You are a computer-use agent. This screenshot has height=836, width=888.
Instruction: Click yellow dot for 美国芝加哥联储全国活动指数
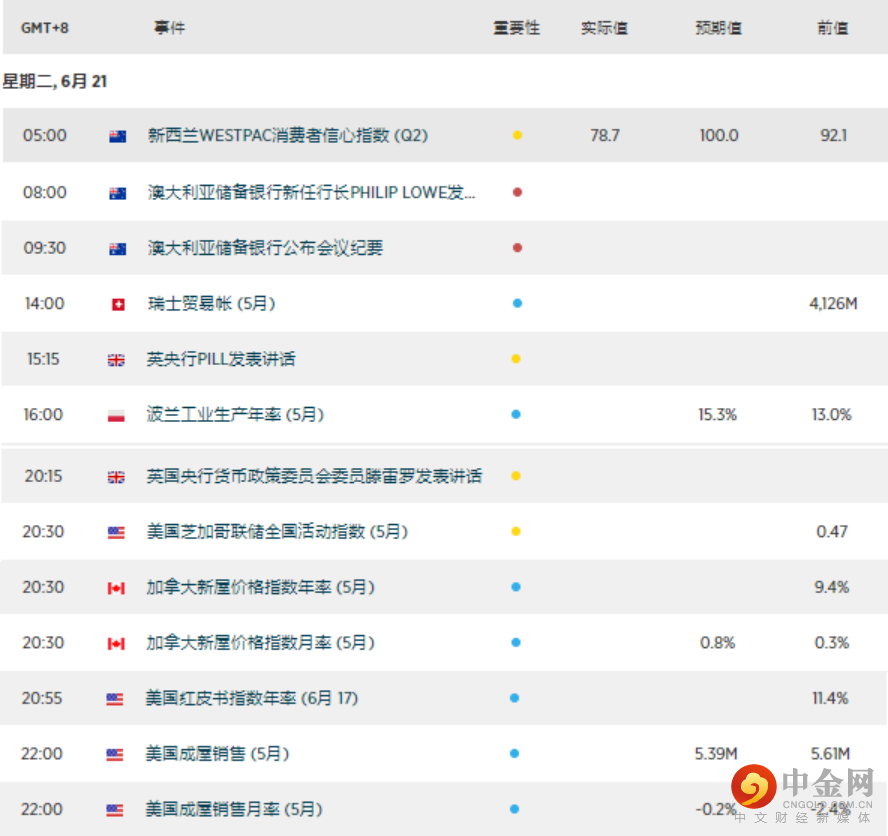[x=516, y=532]
